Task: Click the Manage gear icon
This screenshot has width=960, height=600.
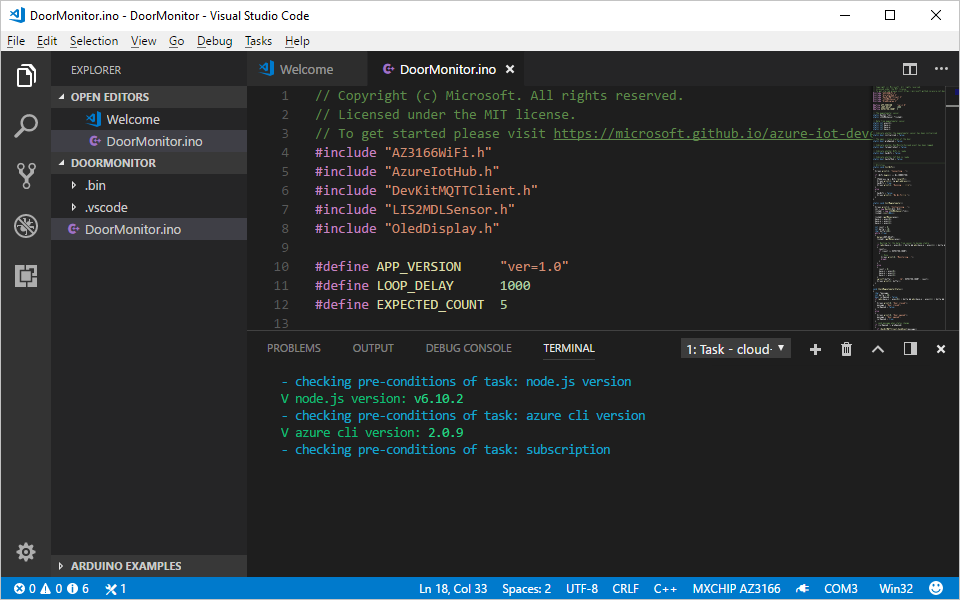Action: click(26, 552)
